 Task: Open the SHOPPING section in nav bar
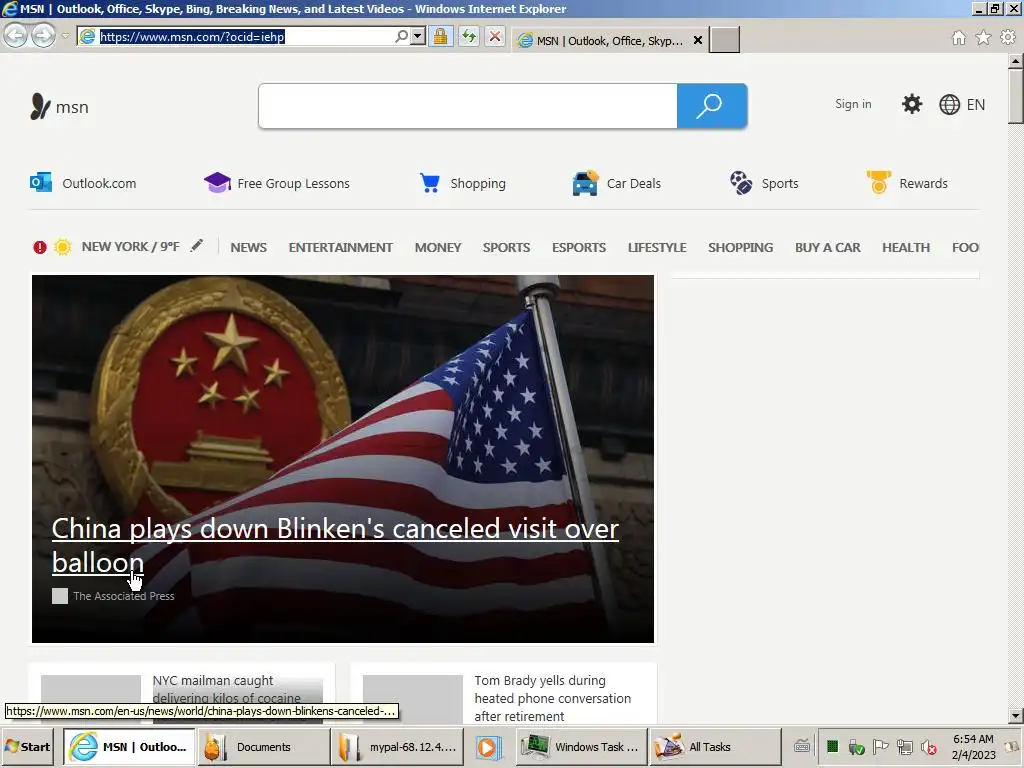(741, 248)
